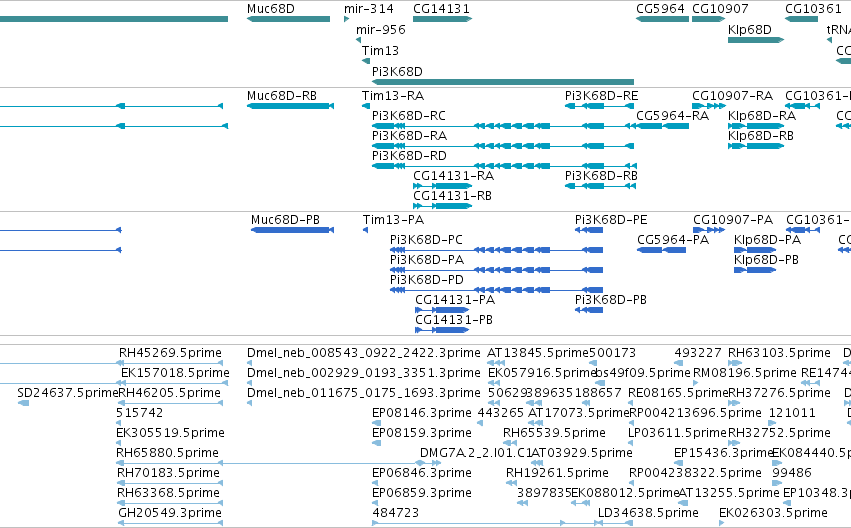
Task: Click protein CG14131-PA label
Action: click(455, 301)
